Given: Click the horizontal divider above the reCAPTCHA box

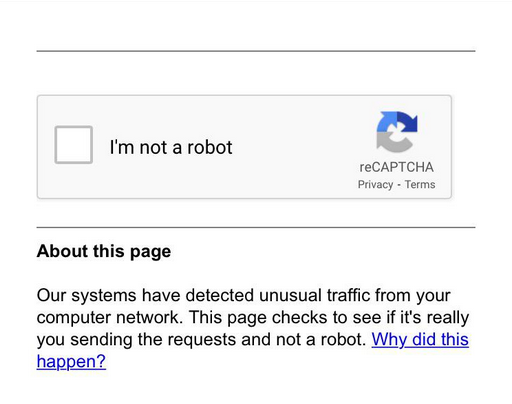Looking at the screenshot, I should point(256,51).
